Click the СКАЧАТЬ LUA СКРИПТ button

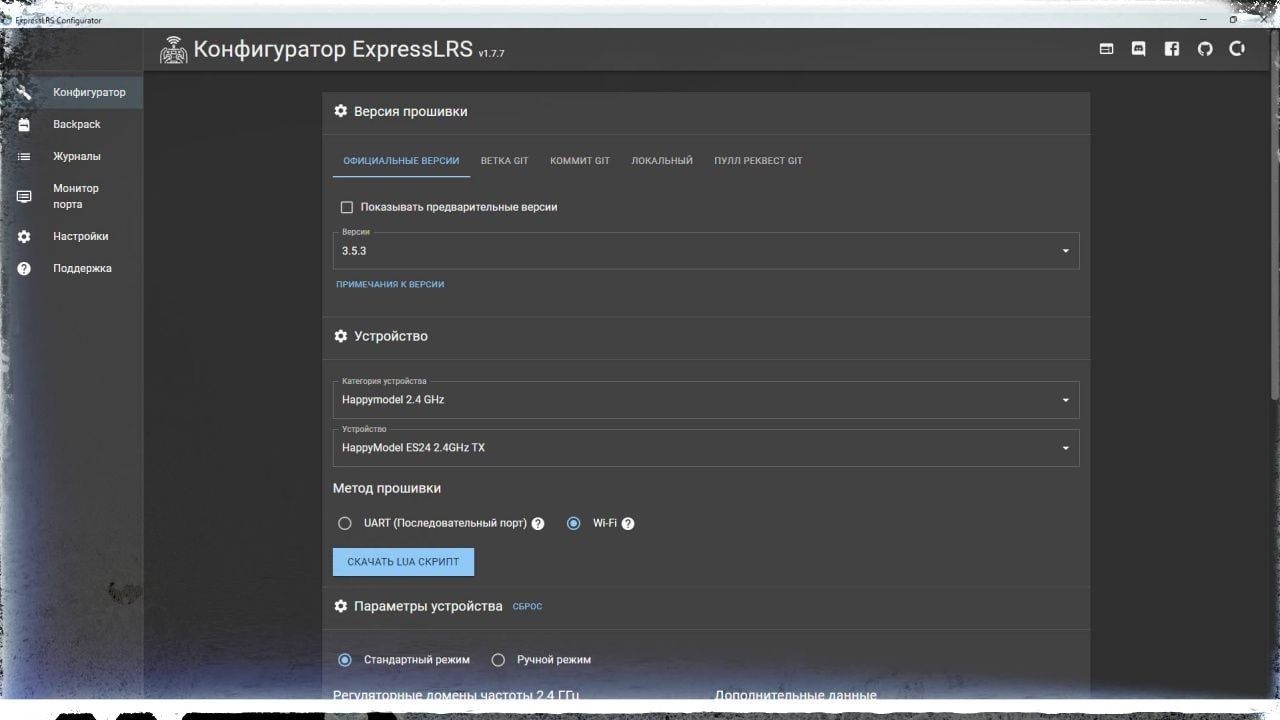click(x=403, y=562)
